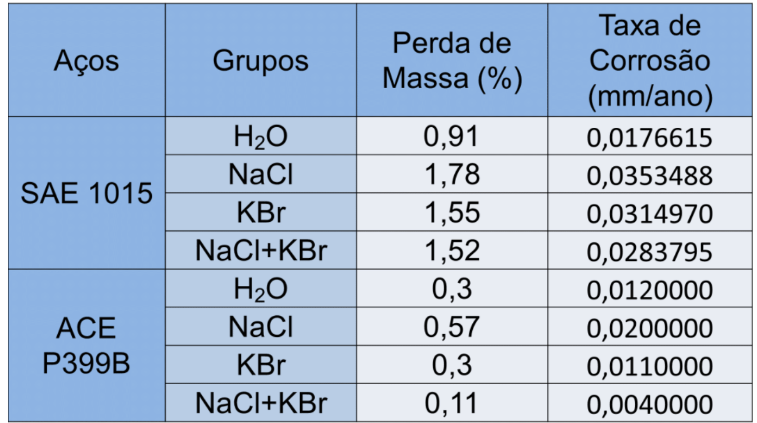Click the SAE 1015 steel cell
757x423 pixels.
point(86,193)
